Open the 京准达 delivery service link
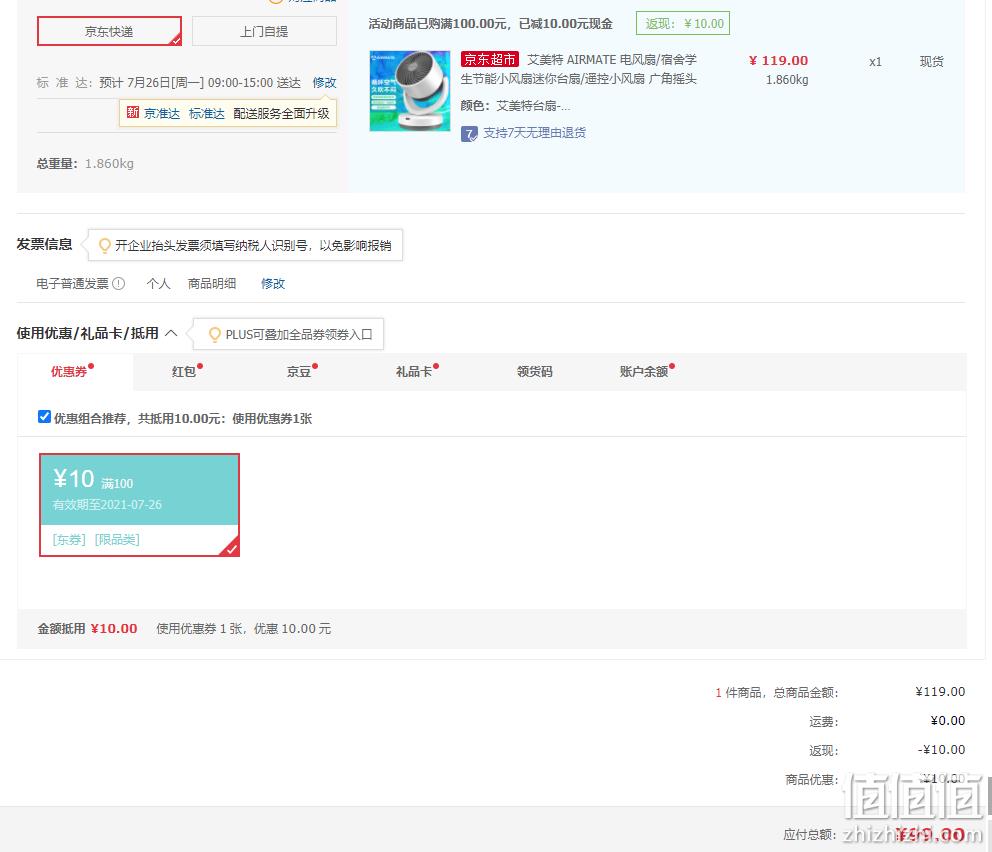The image size is (992, 852). (162, 114)
